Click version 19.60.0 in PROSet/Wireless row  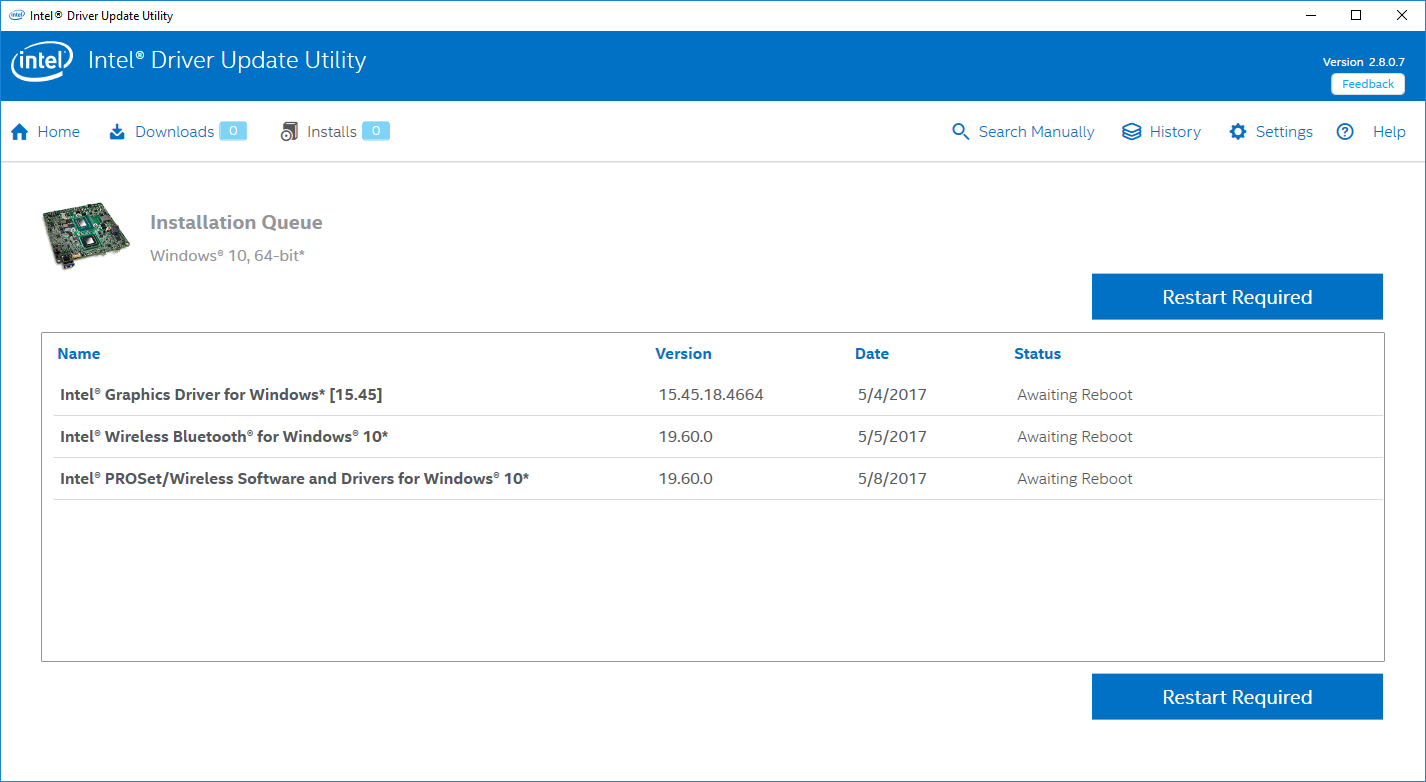(x=685, y=479)
